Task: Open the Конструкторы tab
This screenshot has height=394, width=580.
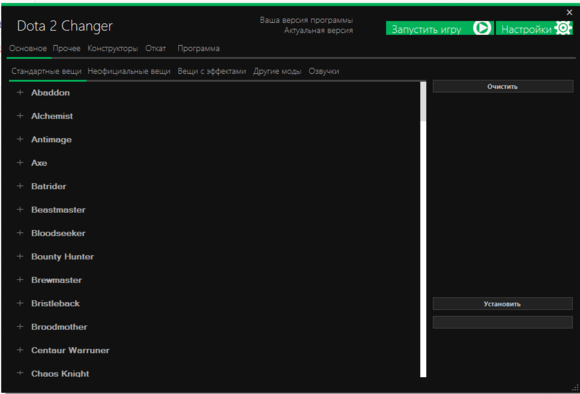Action: point(112,48)
